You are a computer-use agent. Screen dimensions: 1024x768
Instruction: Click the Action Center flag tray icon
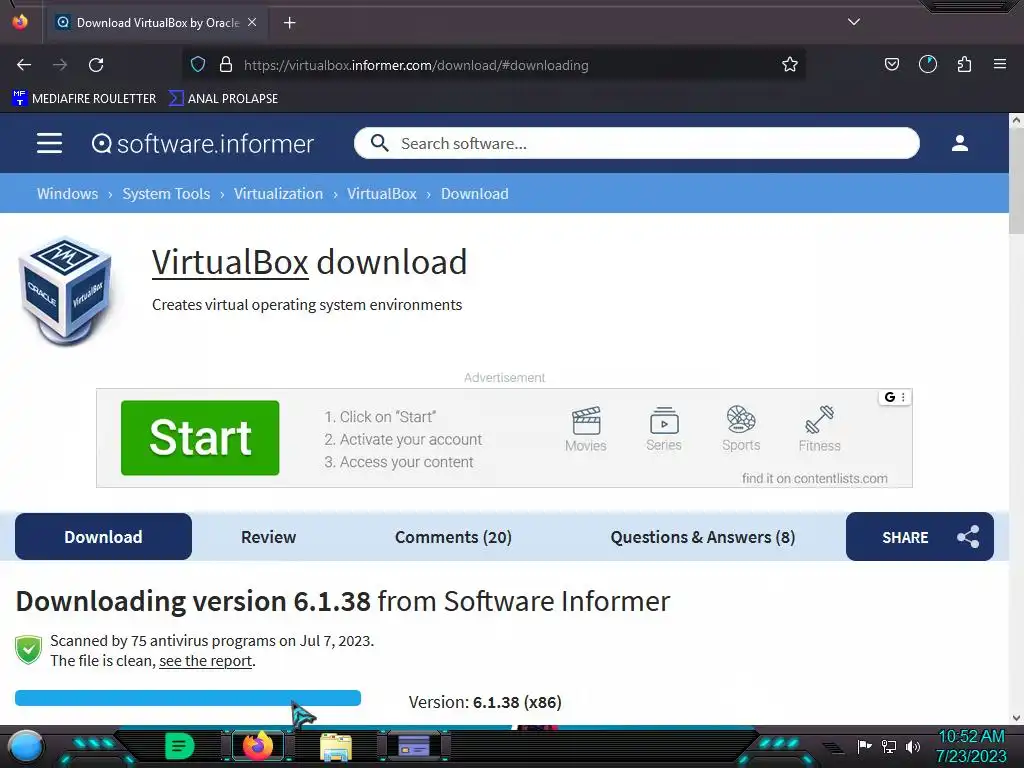864,746
